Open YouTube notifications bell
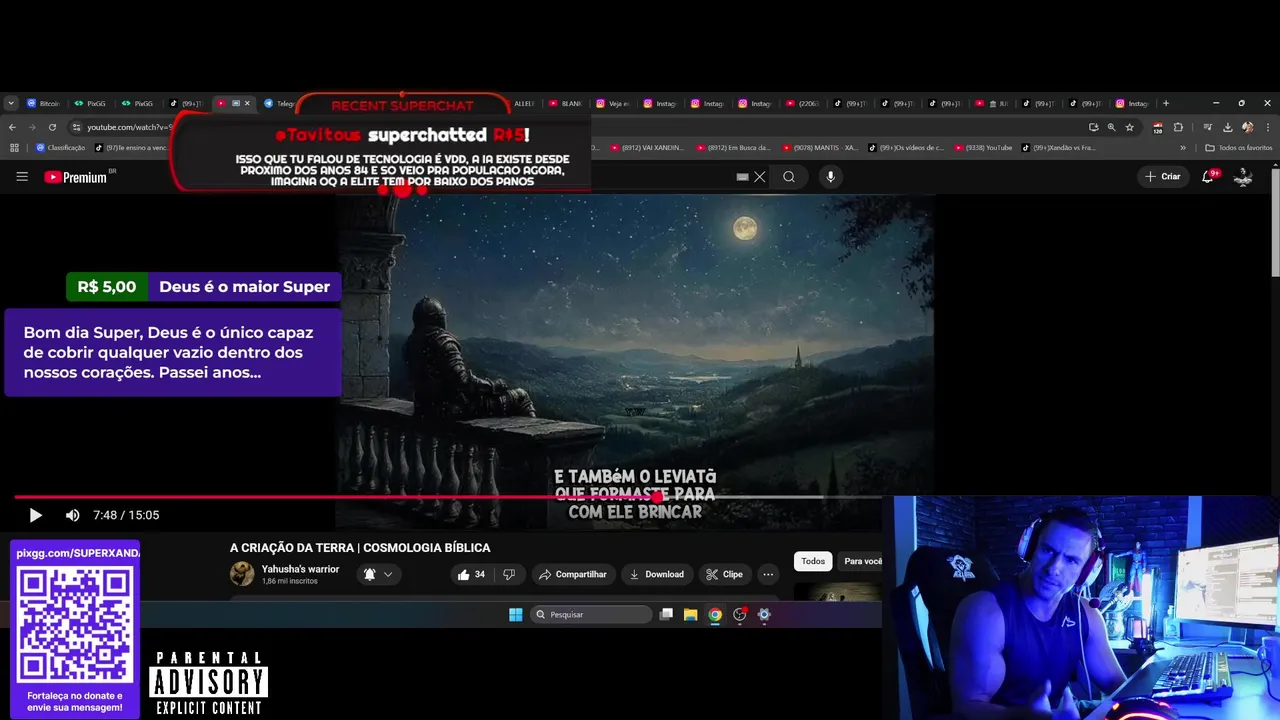The image size is (1280, 720). (1210, 176)
